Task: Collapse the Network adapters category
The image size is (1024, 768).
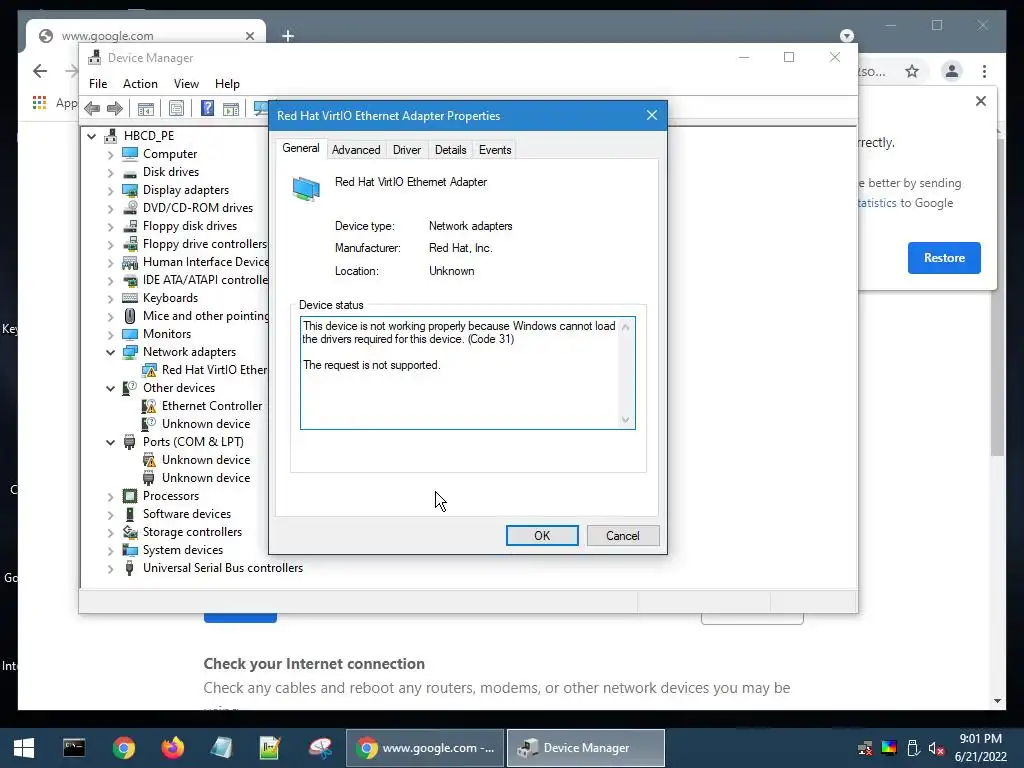Action: pos(110,353)
